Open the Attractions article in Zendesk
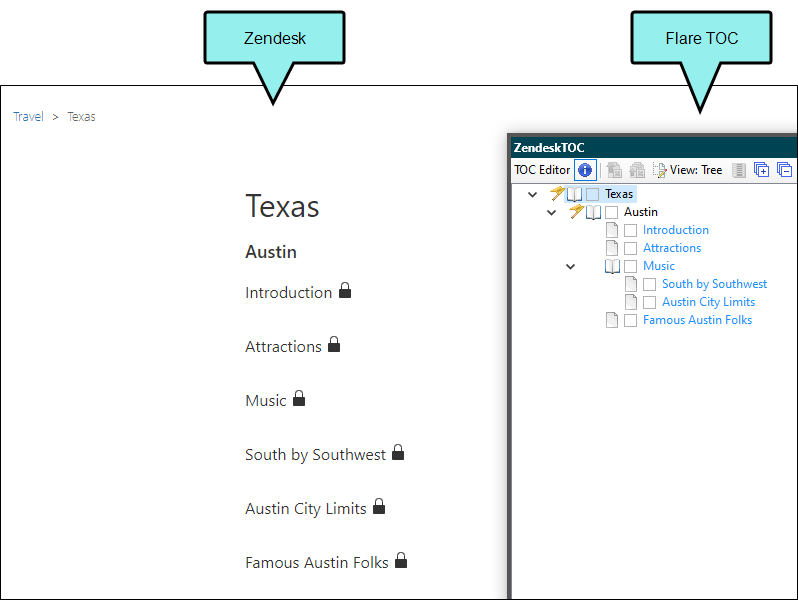This screenshot has width=798, height=600. [x=283, y=347]
